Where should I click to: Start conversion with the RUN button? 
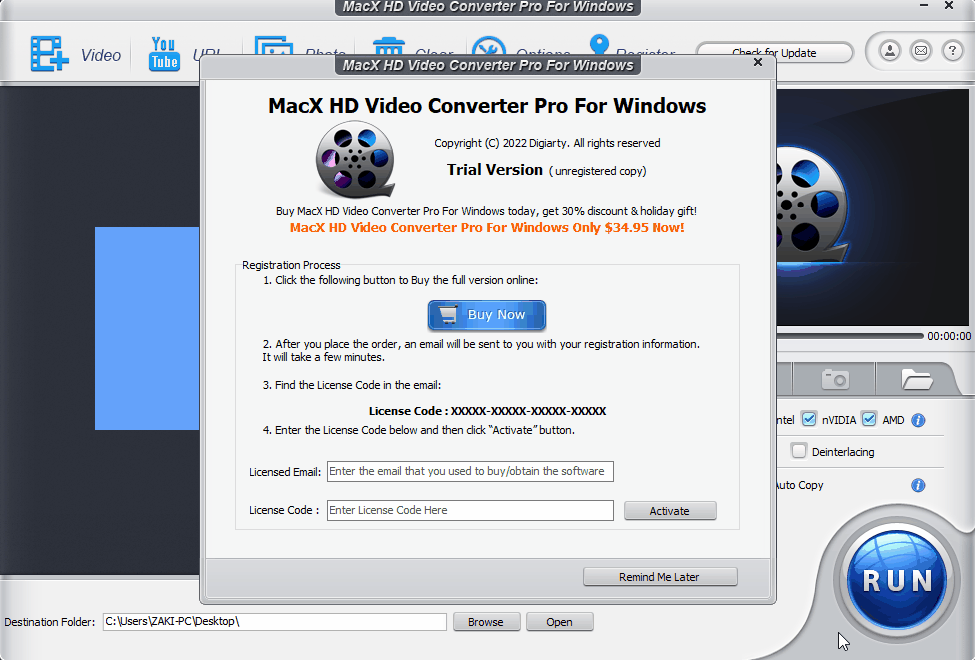click(896, 580)
